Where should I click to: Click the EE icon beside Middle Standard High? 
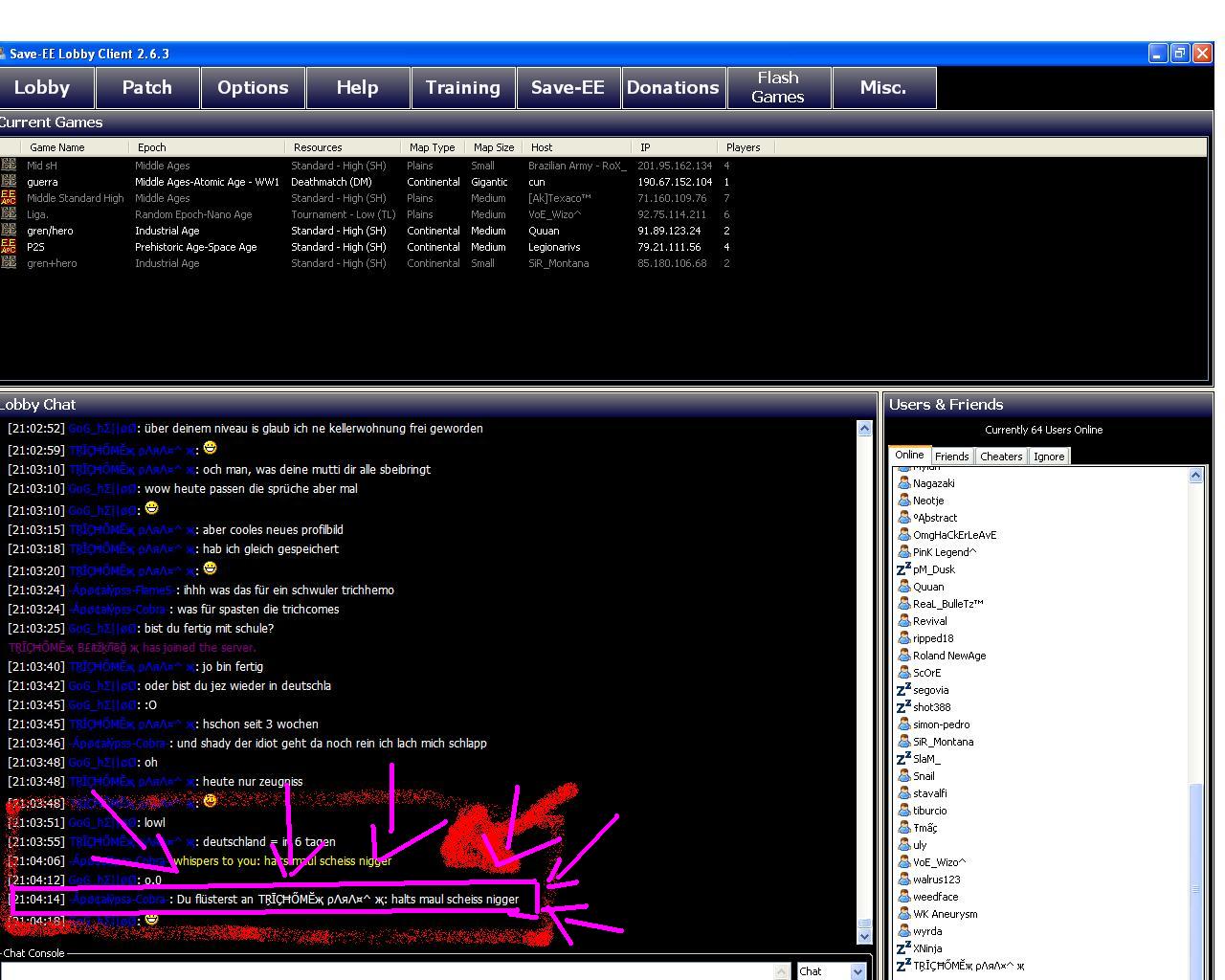(x=9, y=198)
